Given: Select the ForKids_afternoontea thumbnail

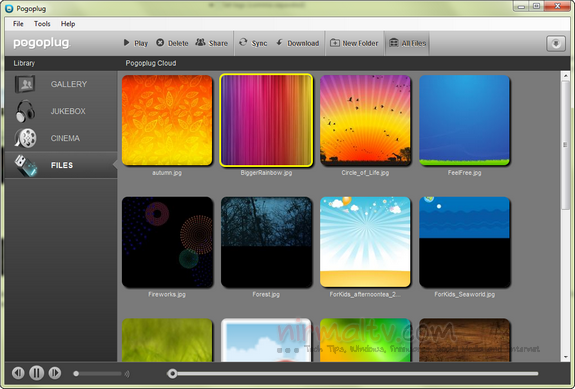Looking at the screenshot, I should (x=365, y=242).
